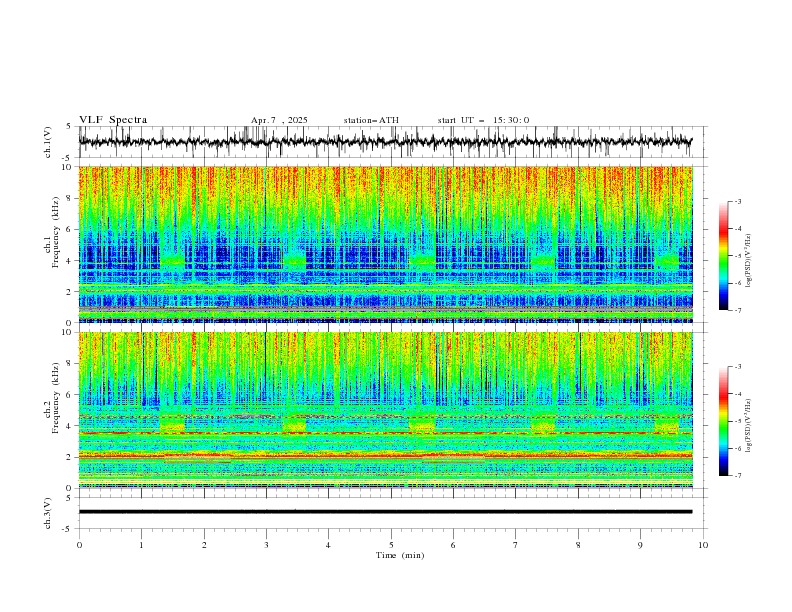Click the "6" tick on ch.2 frequency axis
The image size is (792, 612).
(x=69, y=395)
